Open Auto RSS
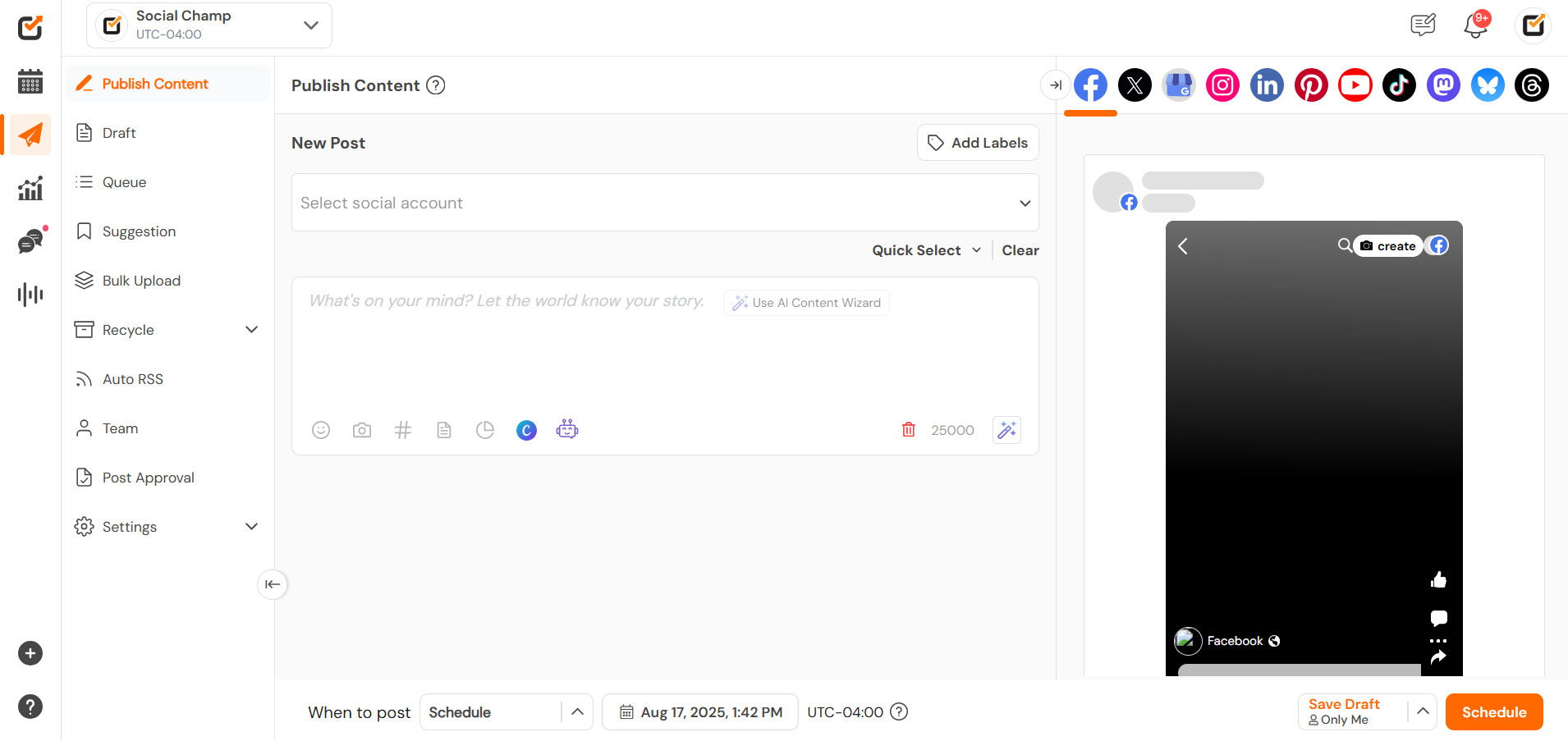The image size is (1568, 741). click(168, 379)
